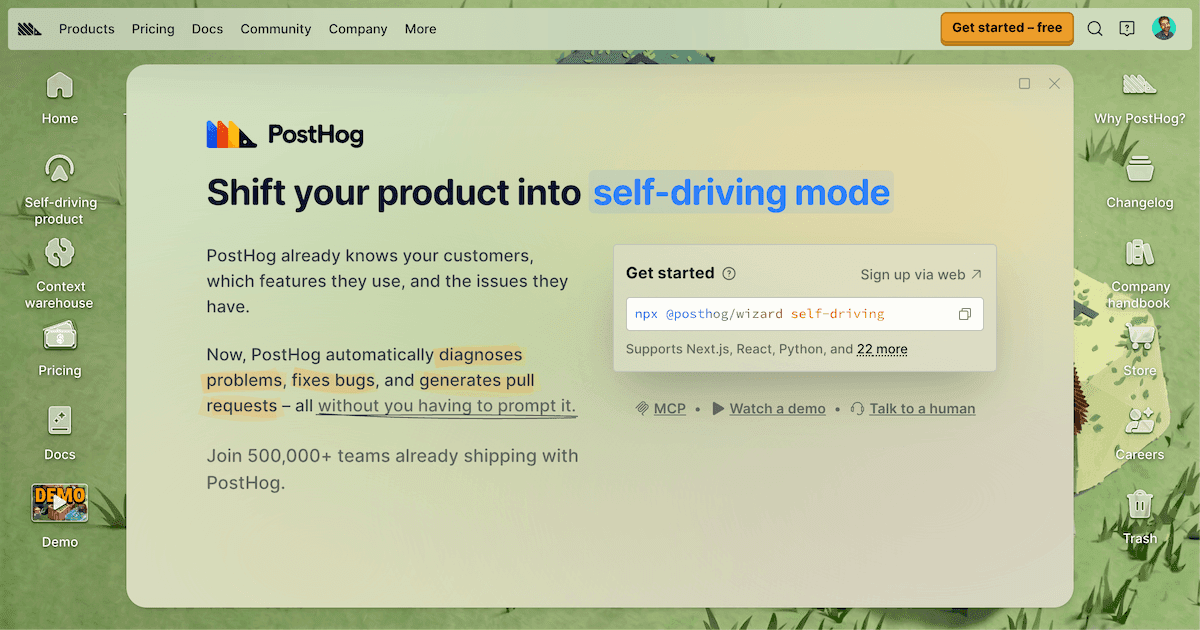Open the Why PostHog? desktop icon
Image resolution: width=1200 pixels, height=630 pixels.
1139,98
